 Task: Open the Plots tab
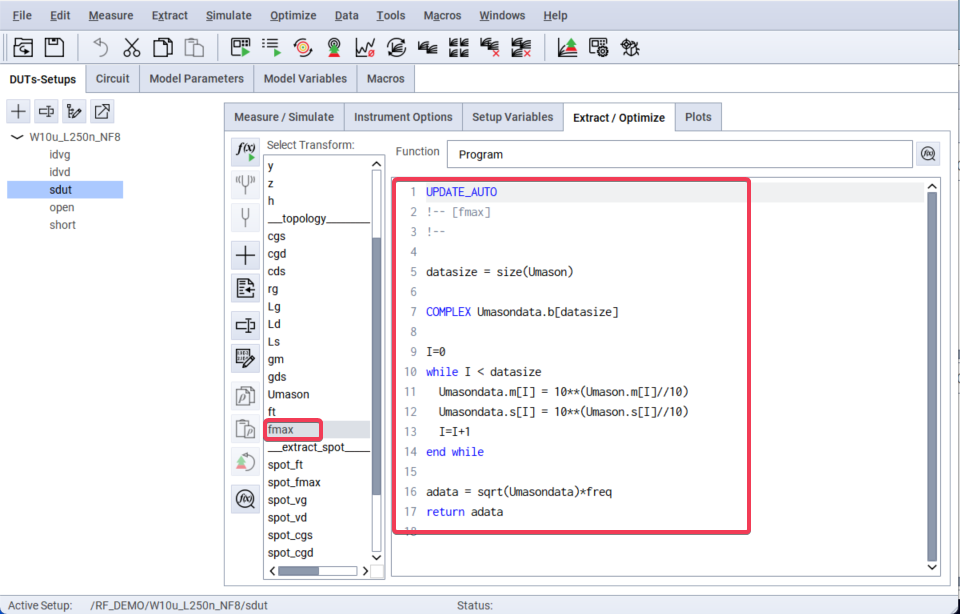tap(698, 117)
